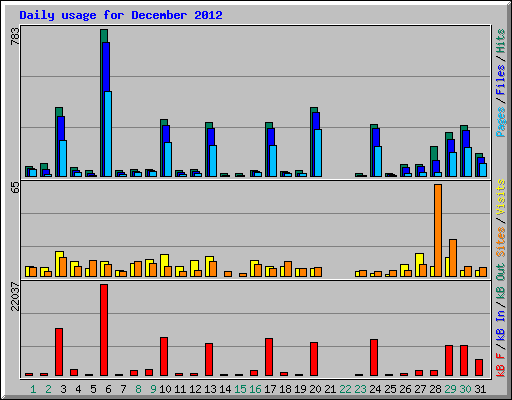Select day label 17 on the axis
The width and height of the screenshot is (512, 400).
coord(270,389)
